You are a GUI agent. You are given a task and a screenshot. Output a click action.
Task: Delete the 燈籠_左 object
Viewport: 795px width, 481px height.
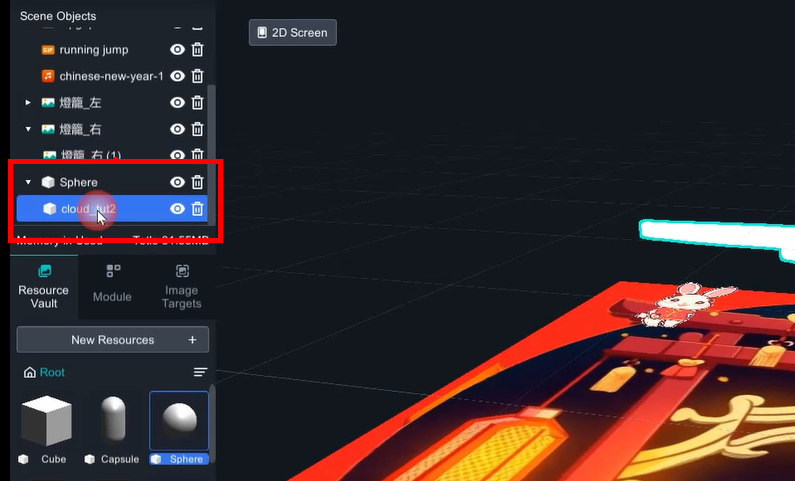(x=198, y=103)
